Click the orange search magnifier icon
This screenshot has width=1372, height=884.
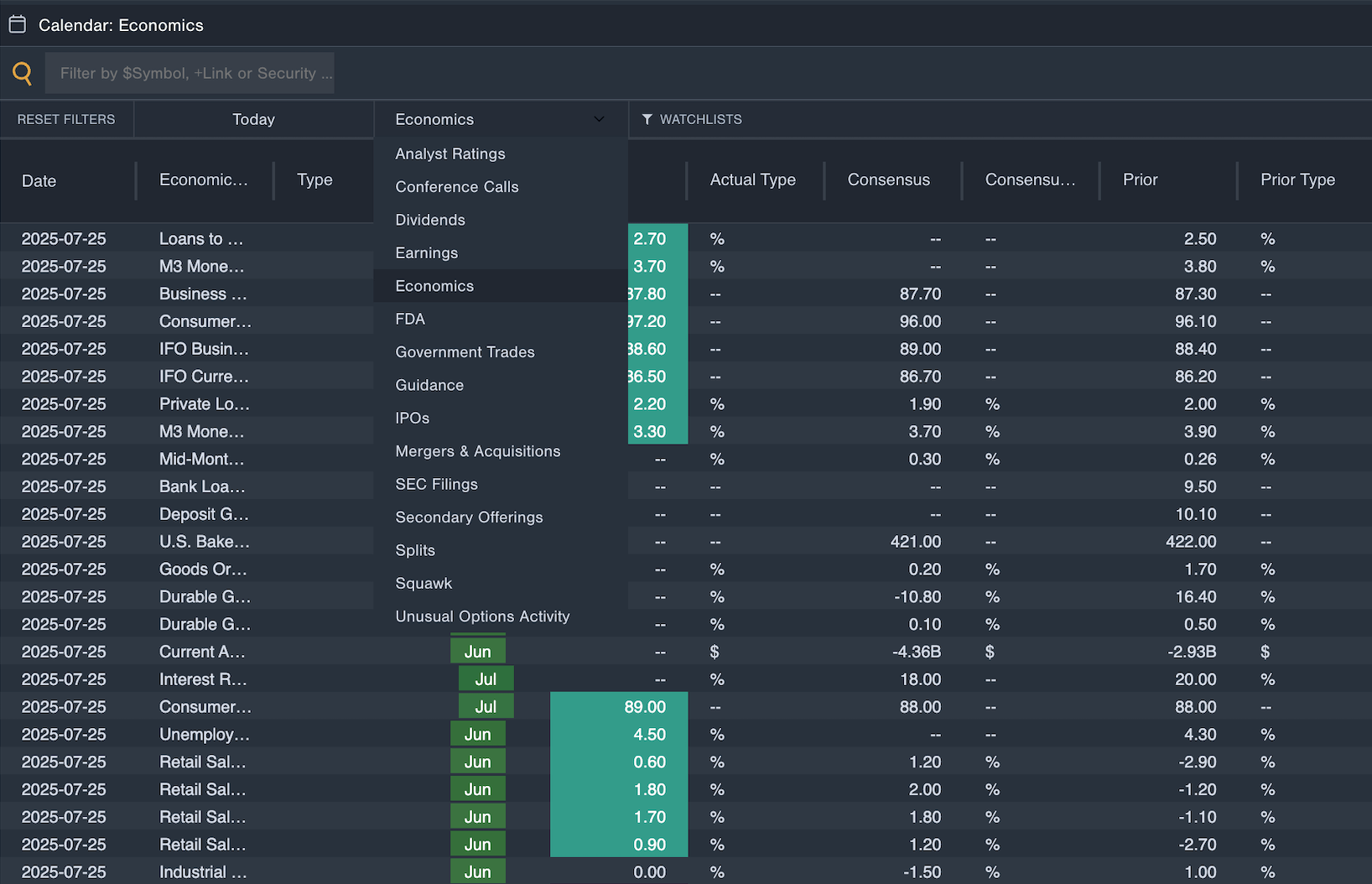[x=23, y=74]
